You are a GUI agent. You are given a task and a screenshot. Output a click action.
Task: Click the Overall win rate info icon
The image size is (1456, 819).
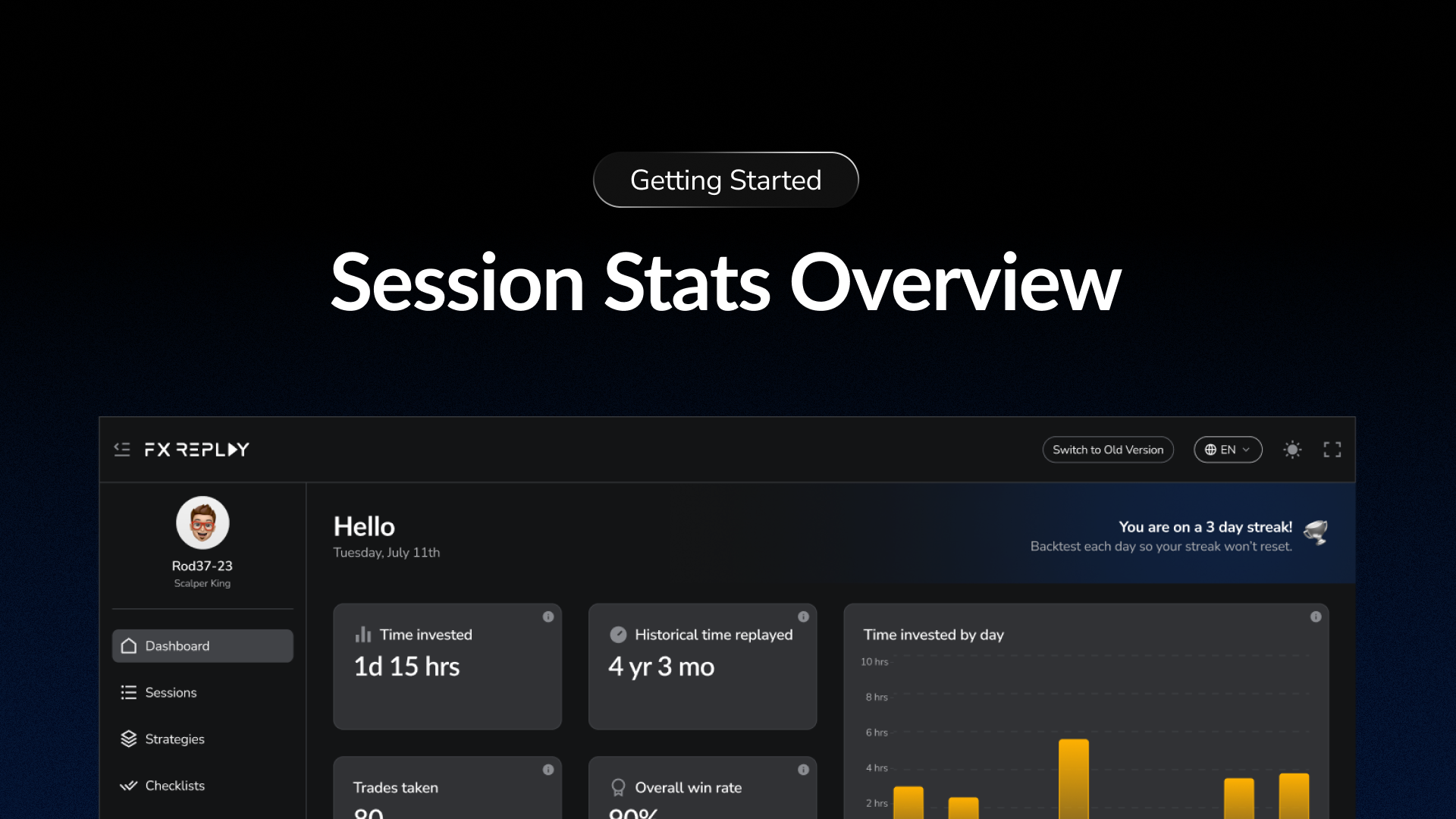click(x=803, y=770)
